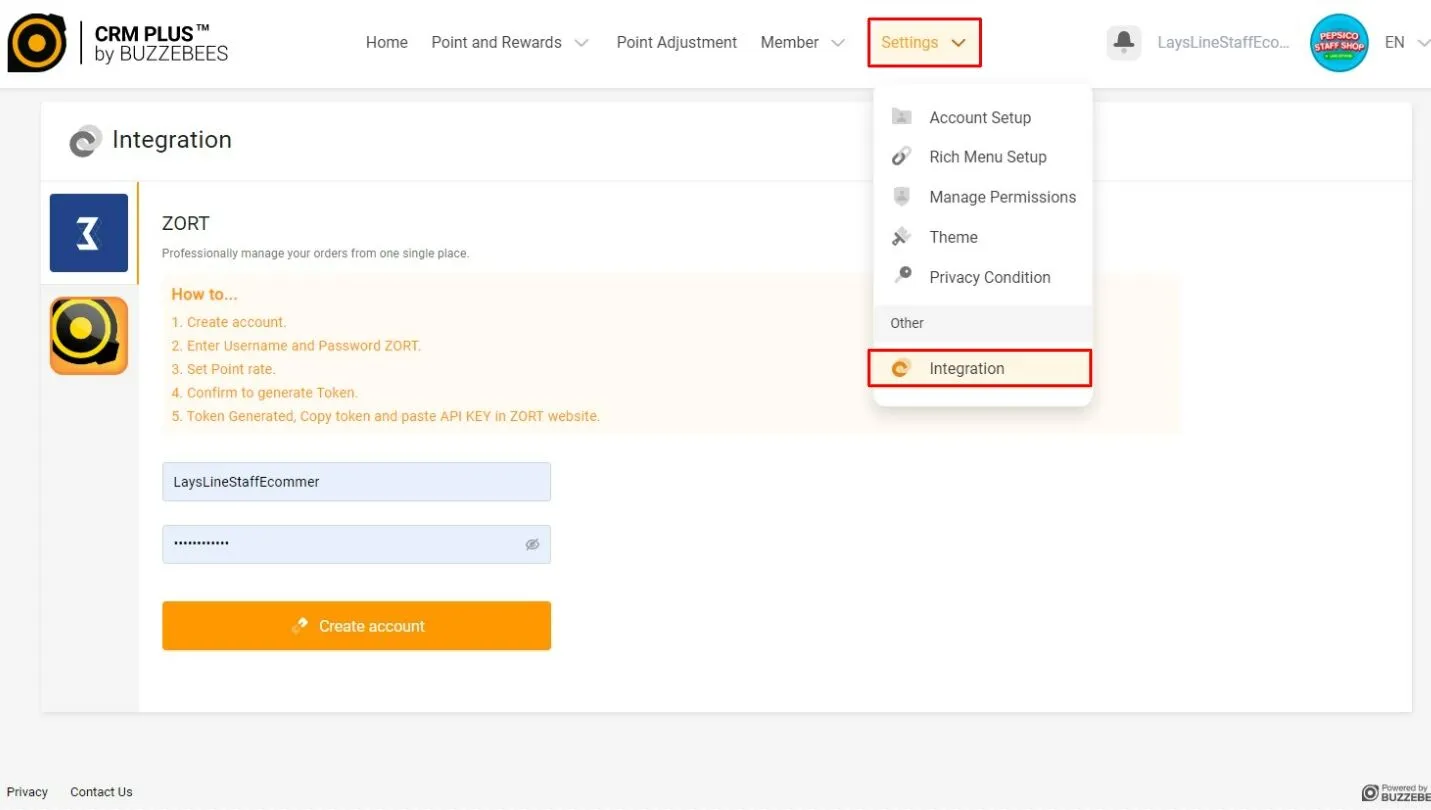Open the EN language selector
Image resolution: width=1431 pixels, height=810 pixels.
pyautogui.click(x=1405, y=43)
